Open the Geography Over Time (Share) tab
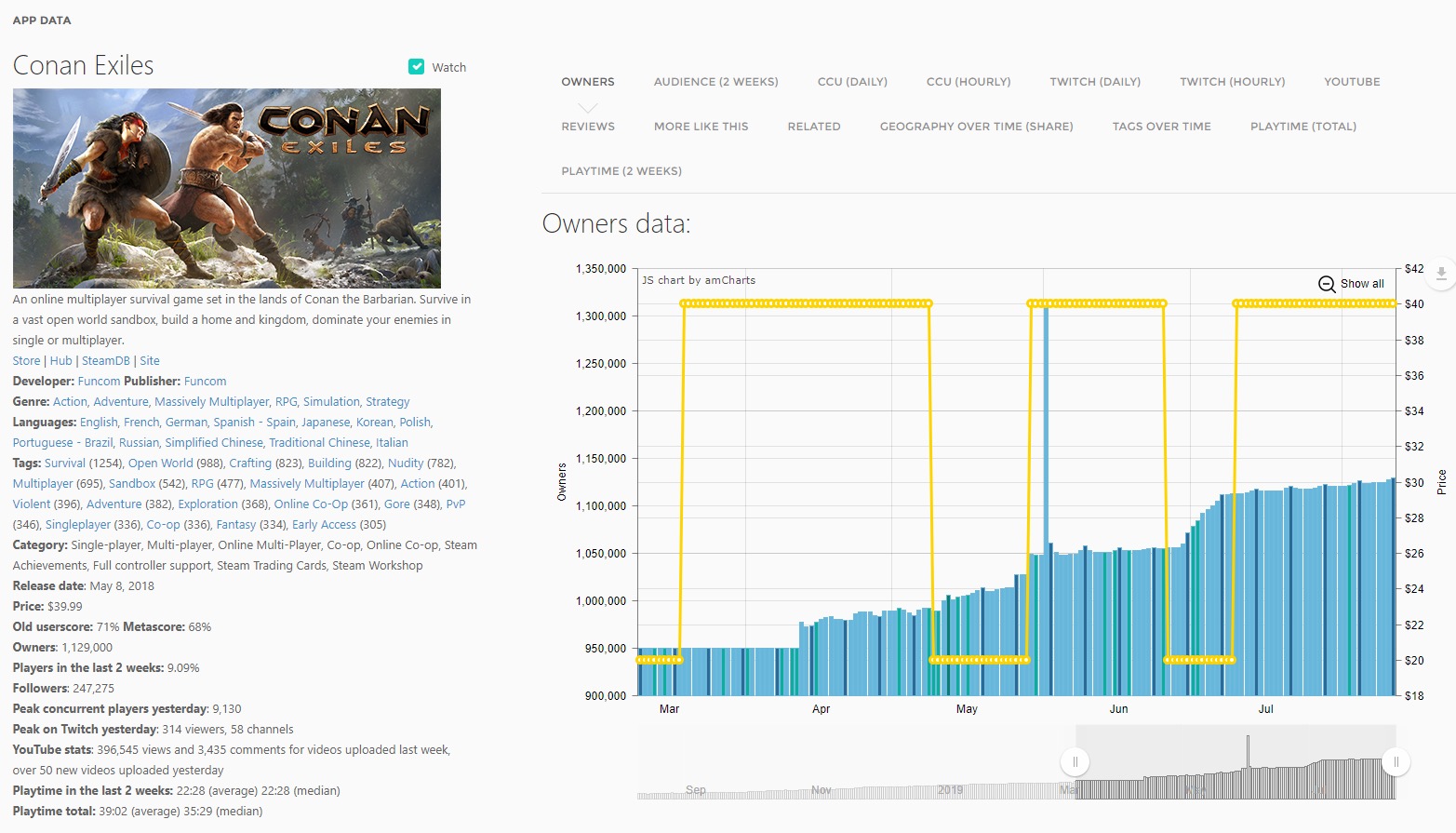 click(976, 127)
